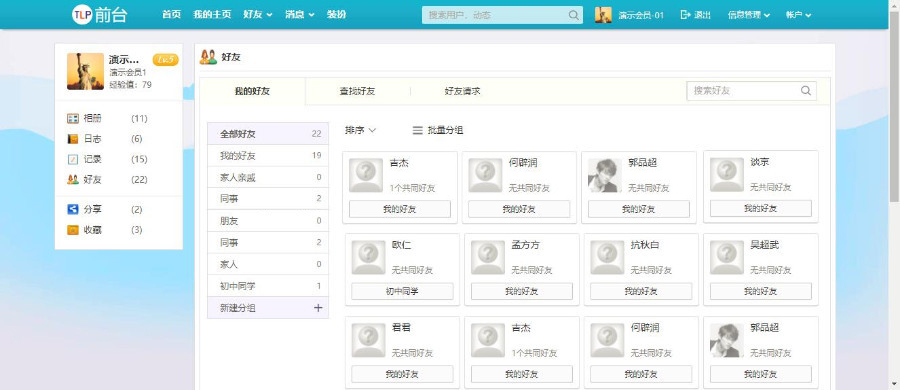This screenshot has height=390, width=900.
Task: Click 君君's placeholder avatar
Action: 368,341
